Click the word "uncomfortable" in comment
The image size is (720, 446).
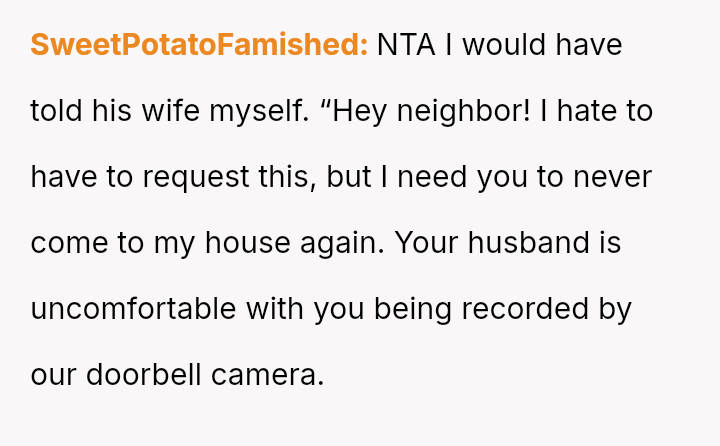click(x=134, y=309)
